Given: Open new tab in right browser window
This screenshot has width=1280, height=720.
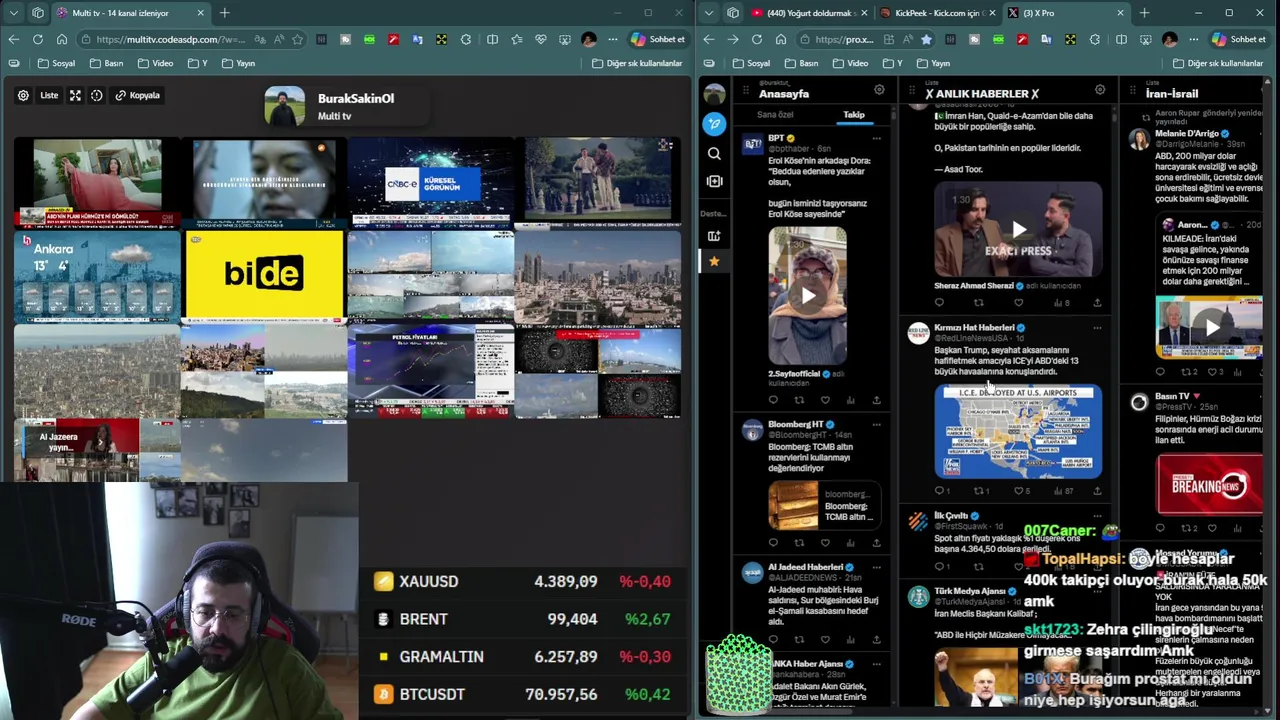Looking at the screenshot, I should (x=1144, y=13).
